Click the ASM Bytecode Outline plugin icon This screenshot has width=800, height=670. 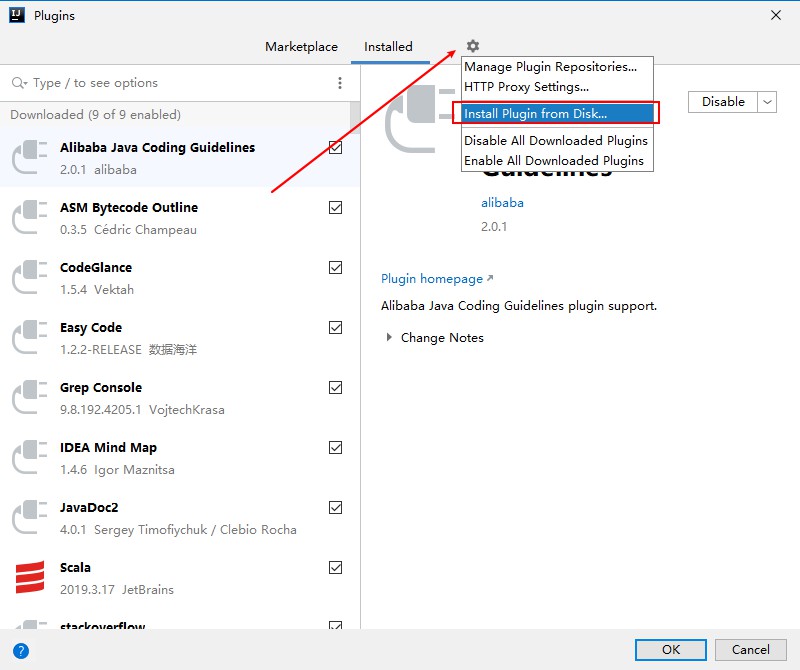point(30,217)
